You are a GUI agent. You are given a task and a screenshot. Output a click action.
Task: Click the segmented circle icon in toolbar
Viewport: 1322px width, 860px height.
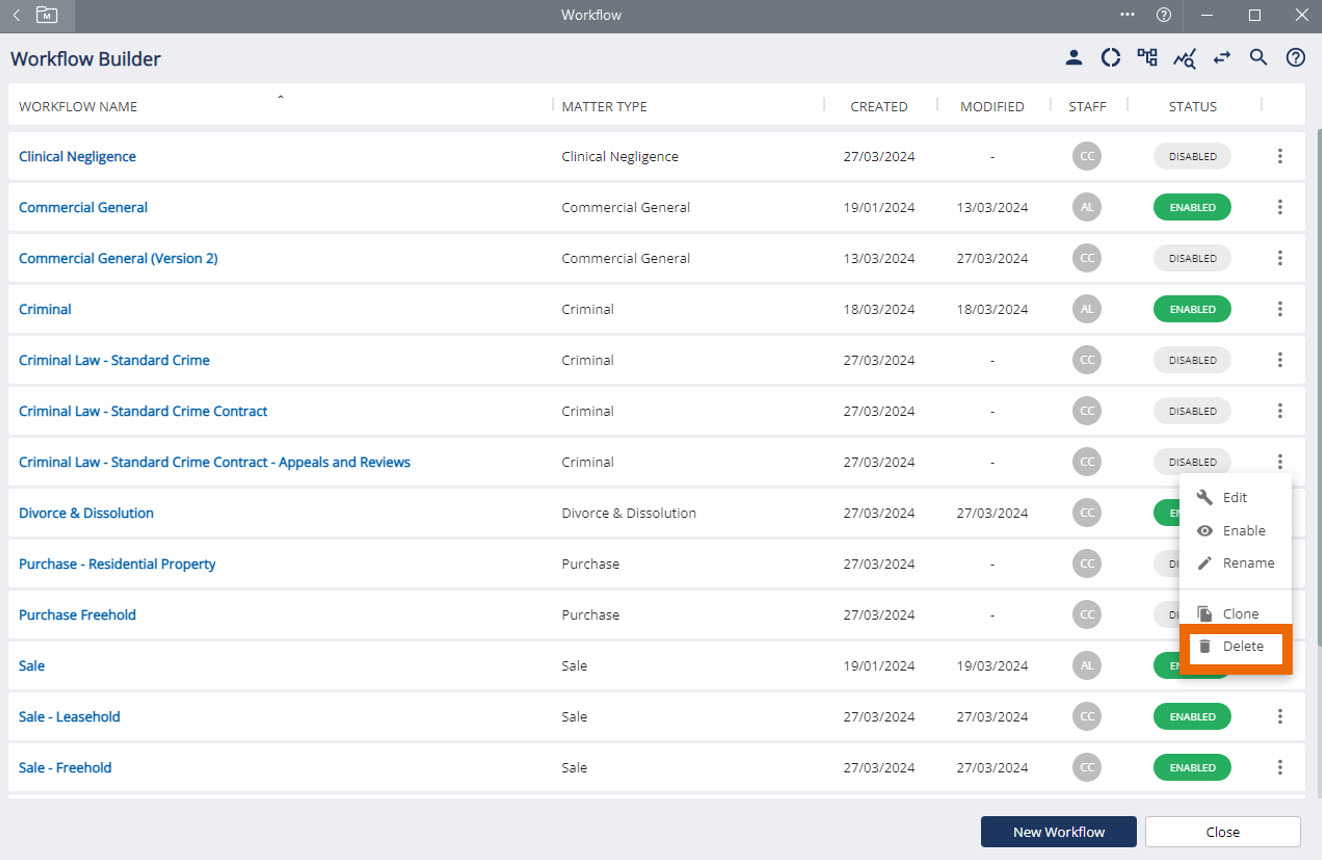[x=1111, y=58]
